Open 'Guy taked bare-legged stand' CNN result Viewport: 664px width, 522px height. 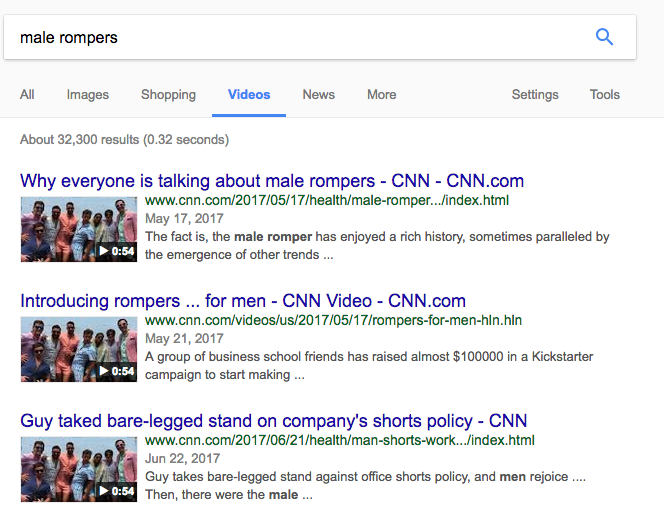273,421
